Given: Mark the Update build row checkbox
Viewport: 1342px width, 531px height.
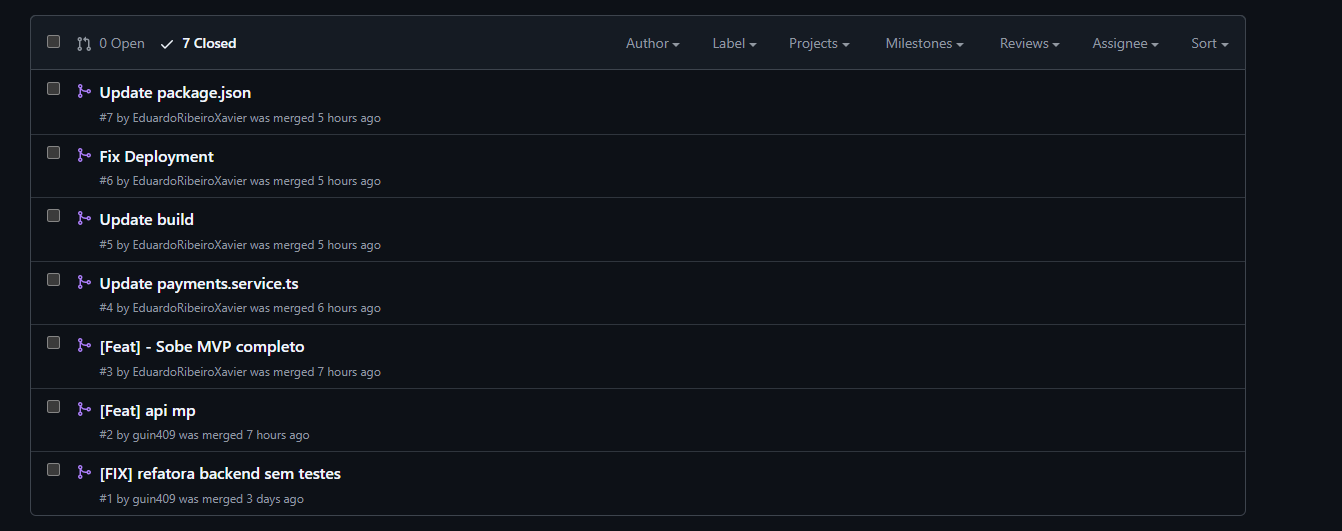Looking at the screenshot, I should click(54, 216).
